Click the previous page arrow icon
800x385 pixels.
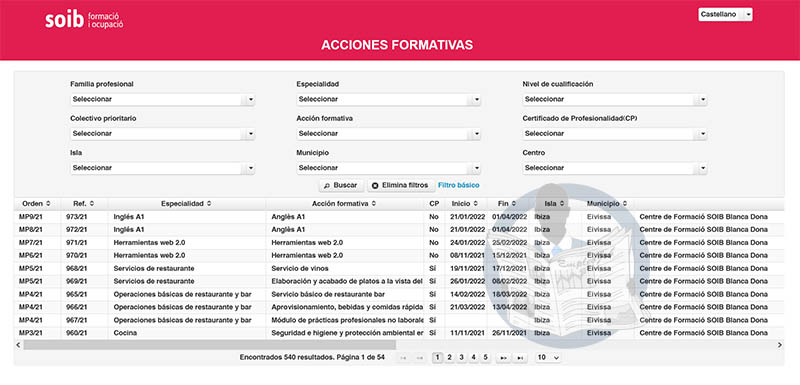point(420,358)
